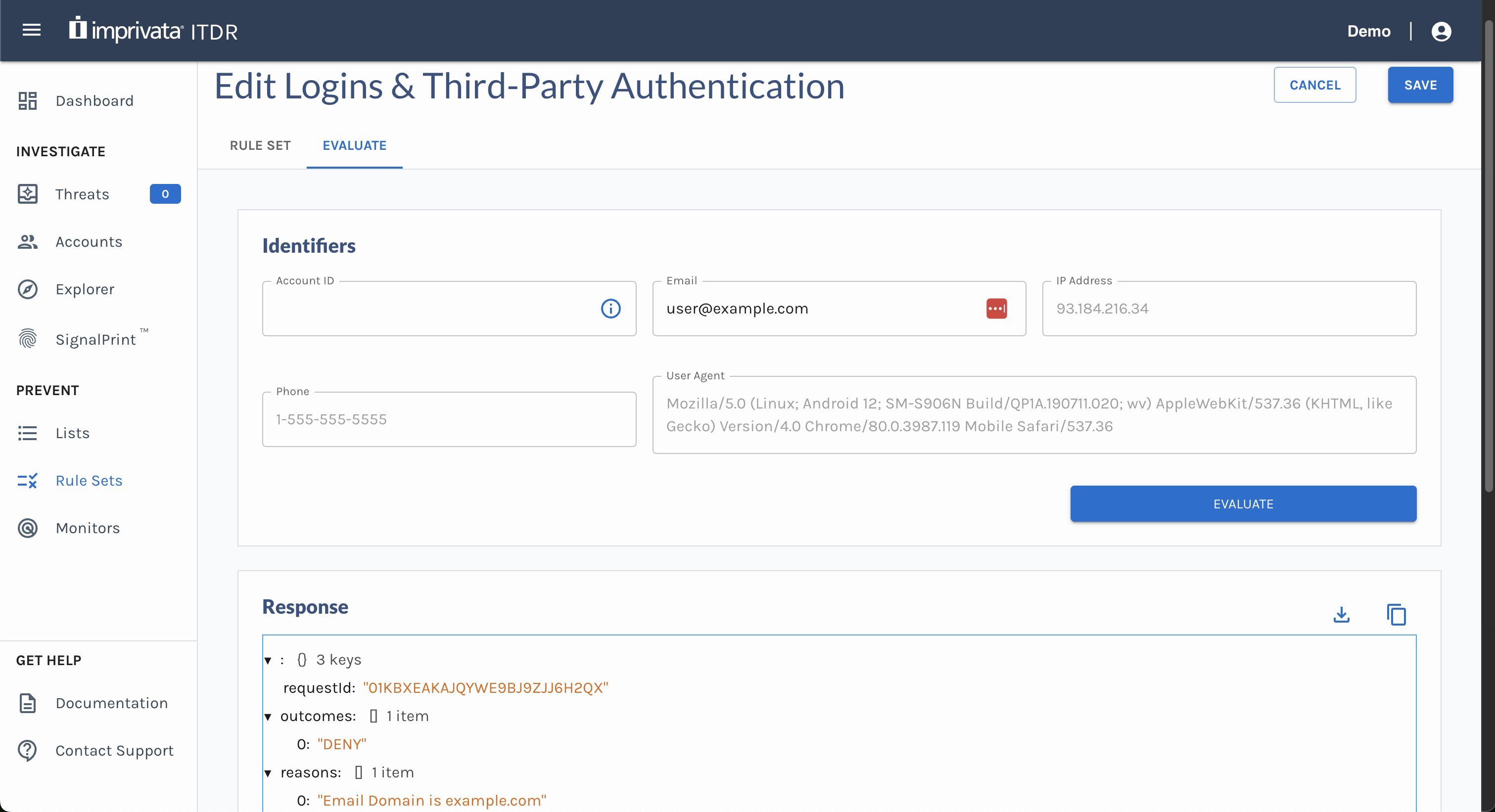Collapse the outcomes array
Screen dimensions: 1495x812
click(x=268, y=717)
